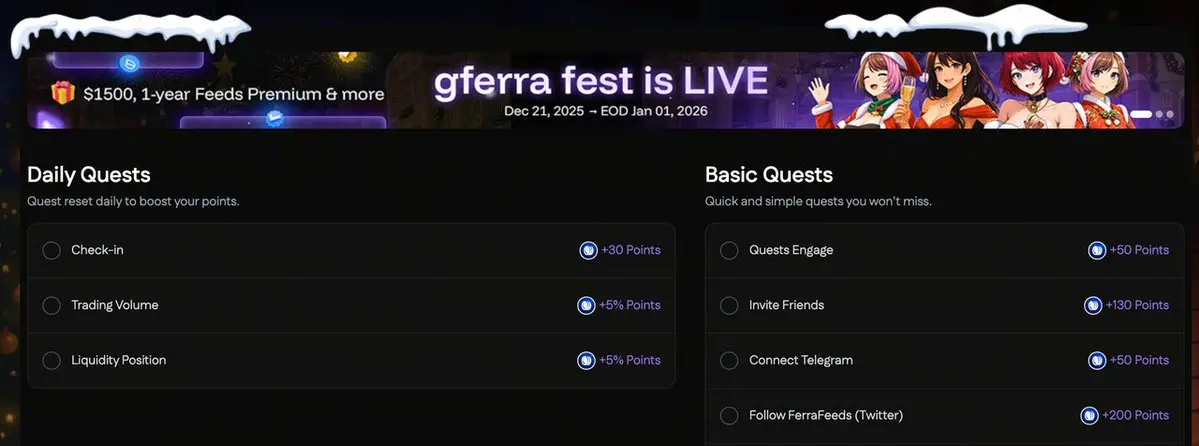Viewport: 1199px width, 446px height.
Task: Select the Connect Telegram quest circle
Action: (x=730, y=360)
